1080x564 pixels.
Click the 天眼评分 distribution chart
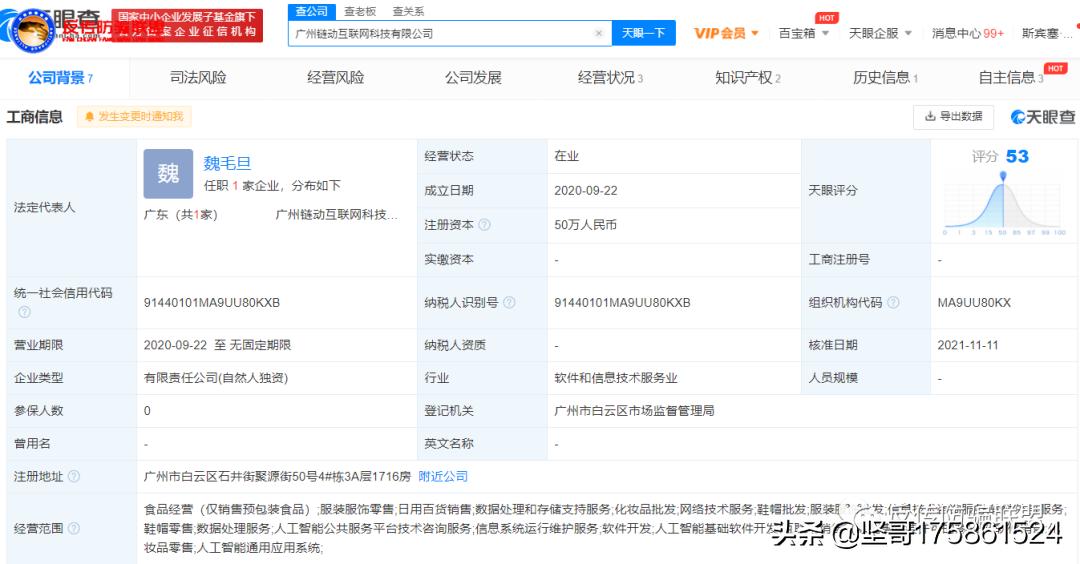pos(1004,203)
